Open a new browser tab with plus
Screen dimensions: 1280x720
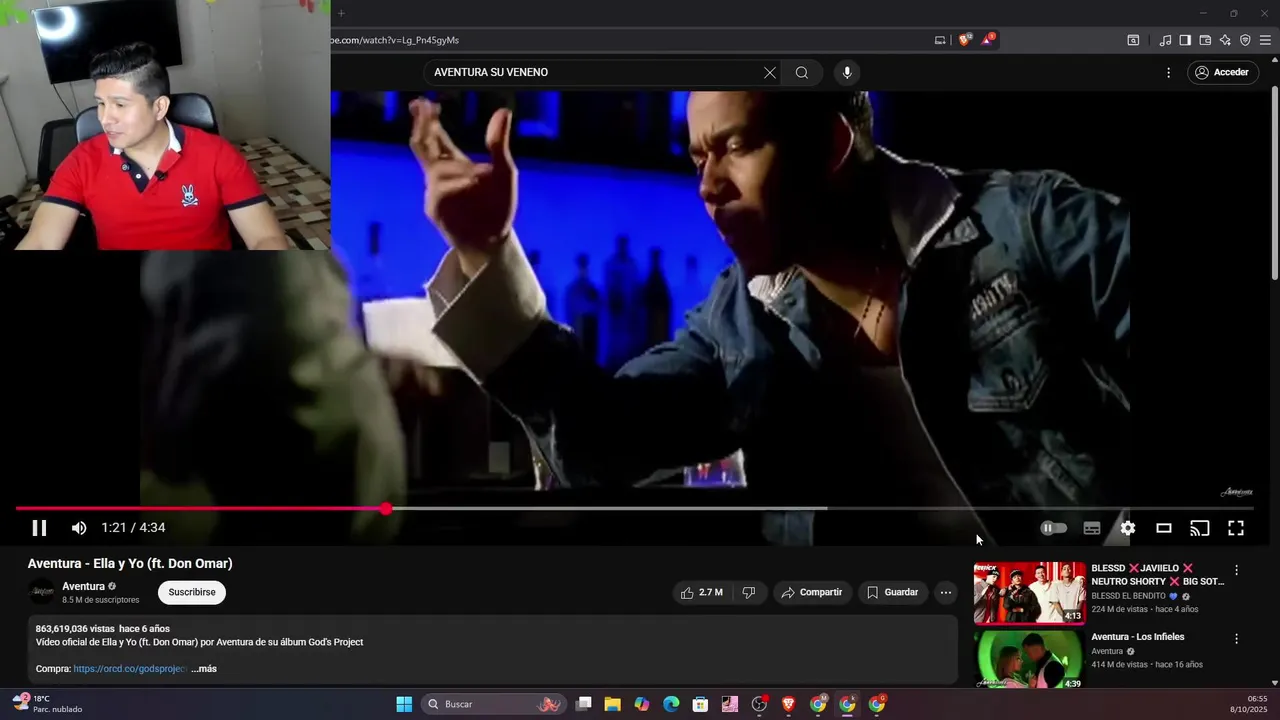tap(341, 13)
